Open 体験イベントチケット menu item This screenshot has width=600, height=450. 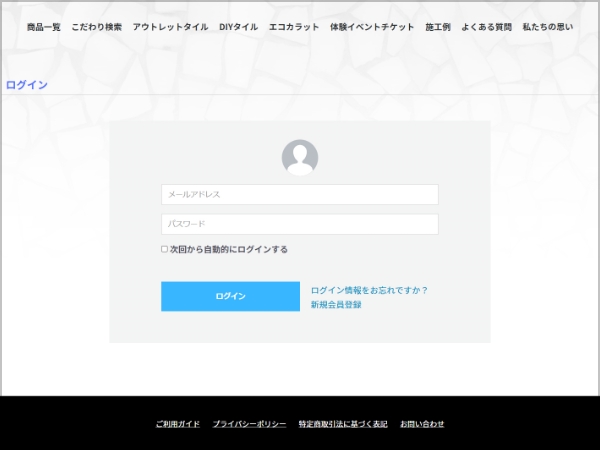pos(372,27)
